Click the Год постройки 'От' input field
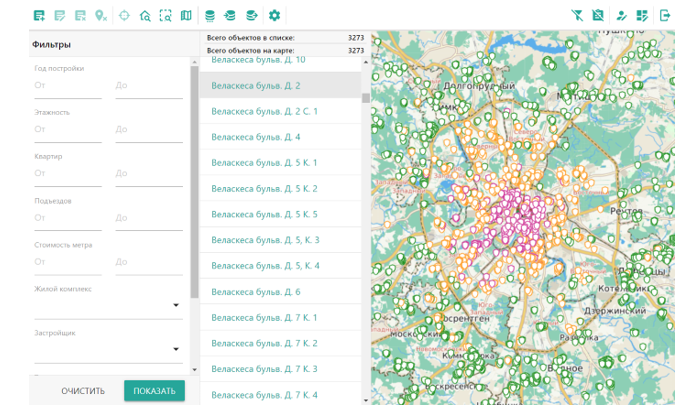Viewport: 690px width, 410px height. click(x=67, y=86)
